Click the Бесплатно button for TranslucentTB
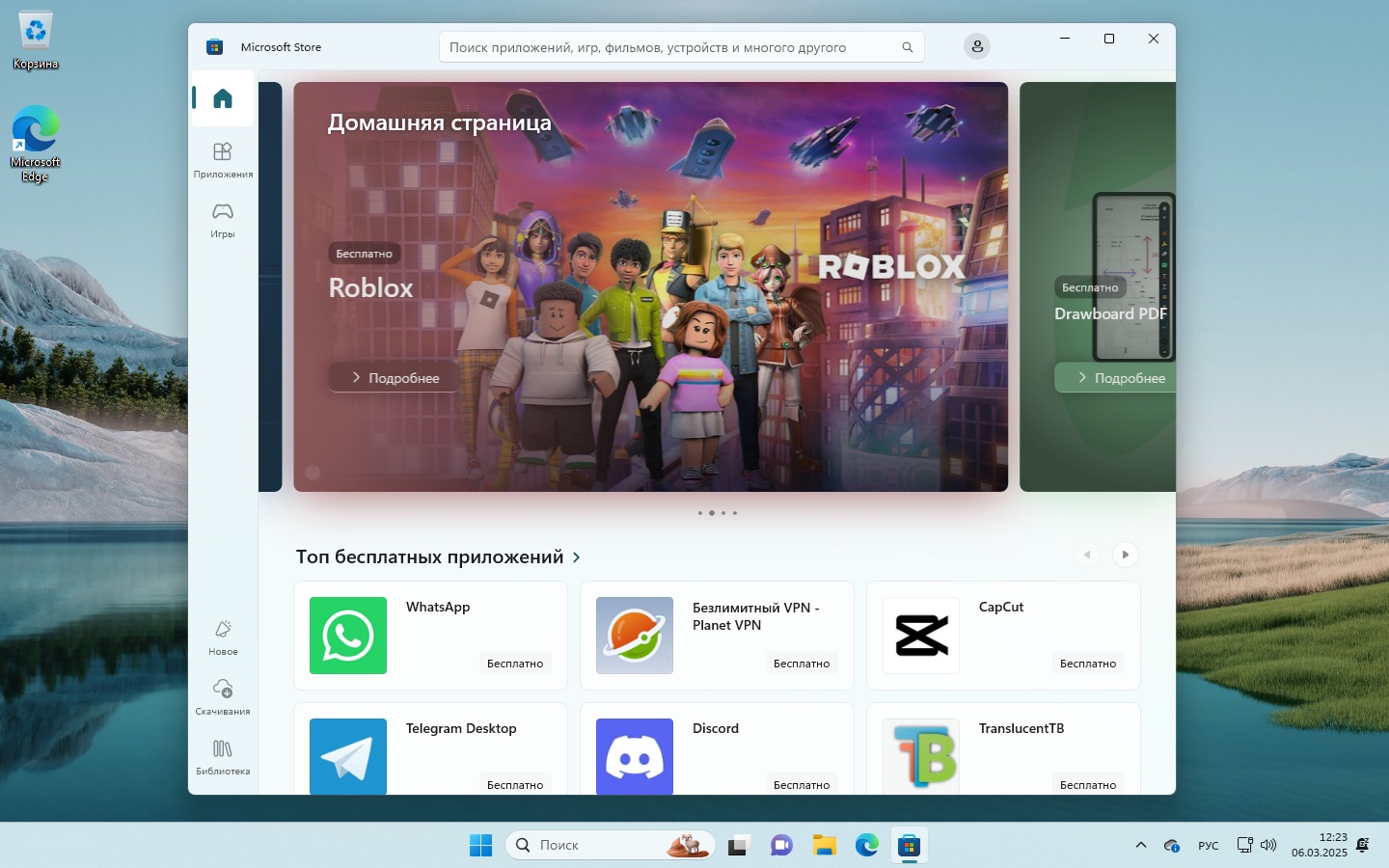 pos(1088,784)
